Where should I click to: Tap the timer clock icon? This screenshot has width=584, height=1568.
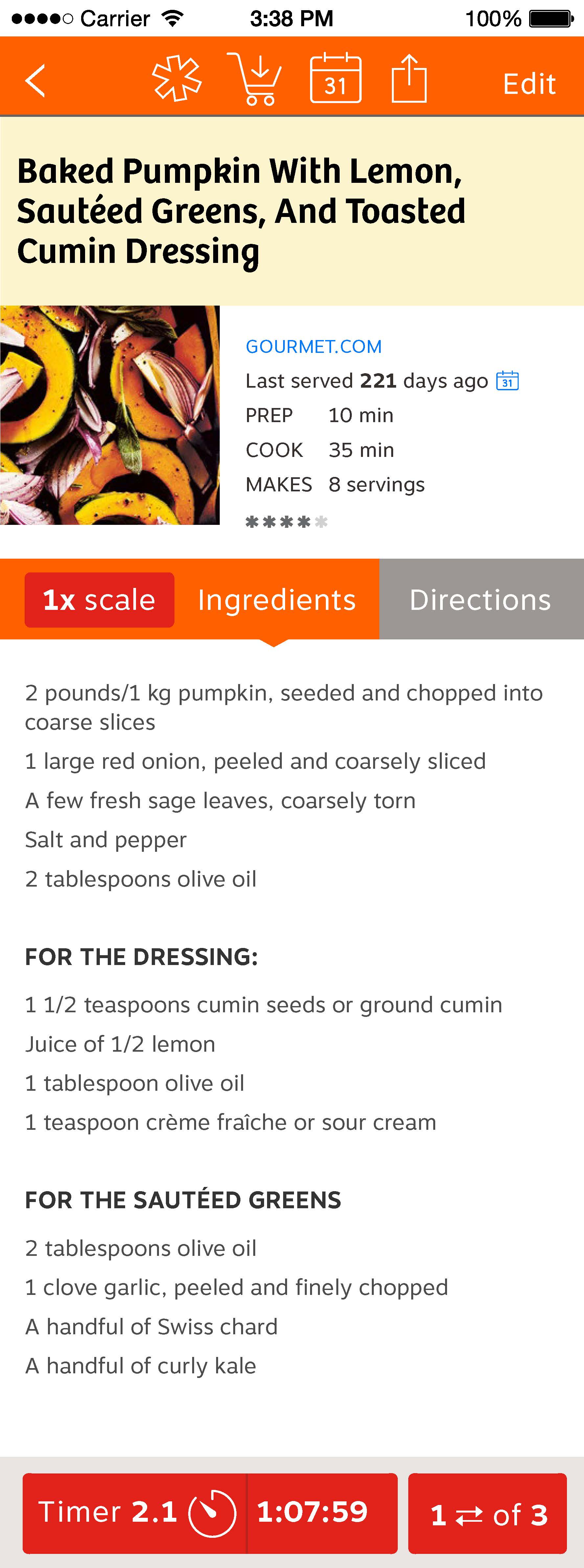tap(212, 1513)
